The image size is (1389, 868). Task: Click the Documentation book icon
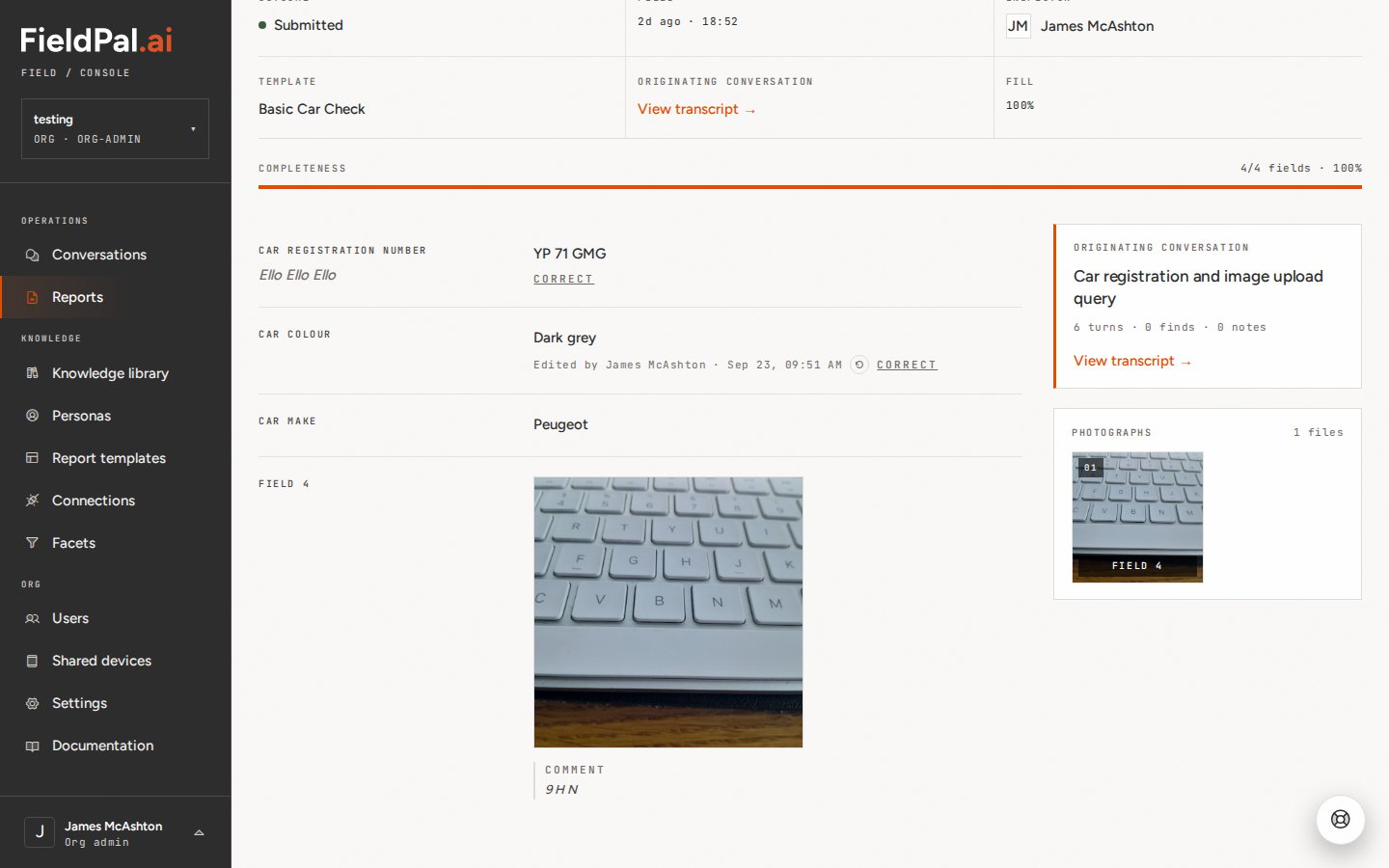[x=32, y=746]
